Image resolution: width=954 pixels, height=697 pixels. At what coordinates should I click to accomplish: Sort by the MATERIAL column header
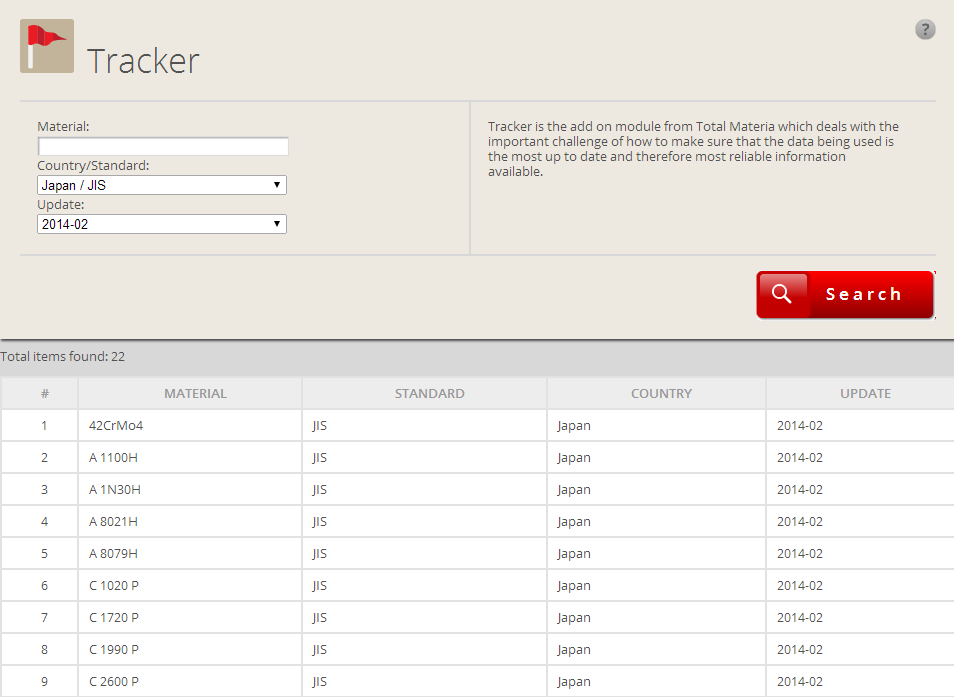(195, 394)
